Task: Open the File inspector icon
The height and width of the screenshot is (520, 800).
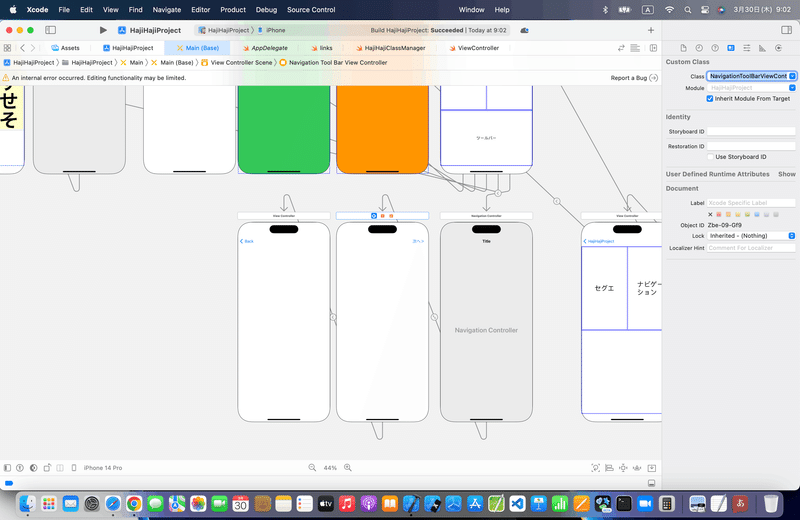Action: click(x=683, y=48)
